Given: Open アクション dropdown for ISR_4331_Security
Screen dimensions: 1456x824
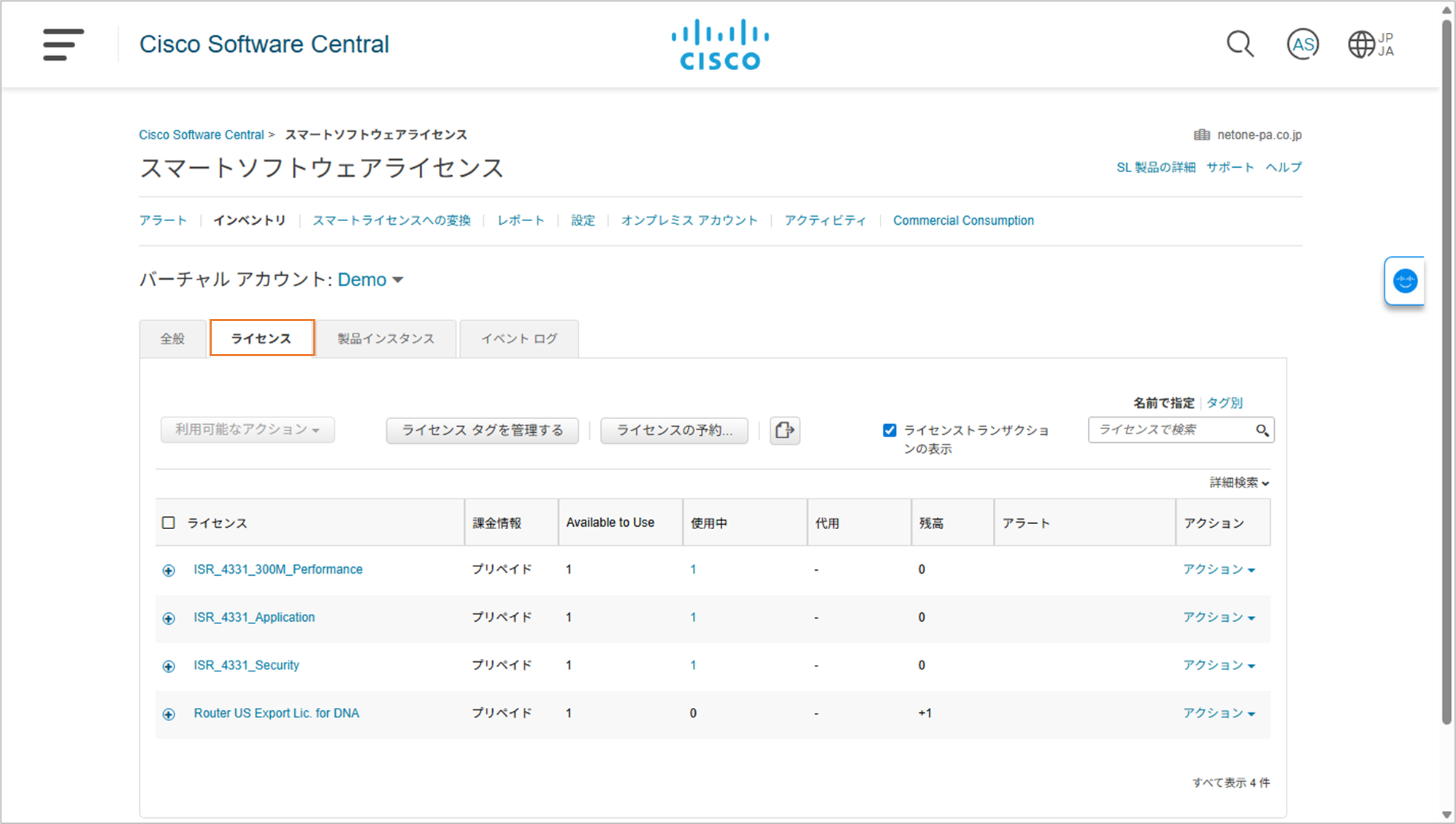Looking at the screenshot, I should (1219, 666).
